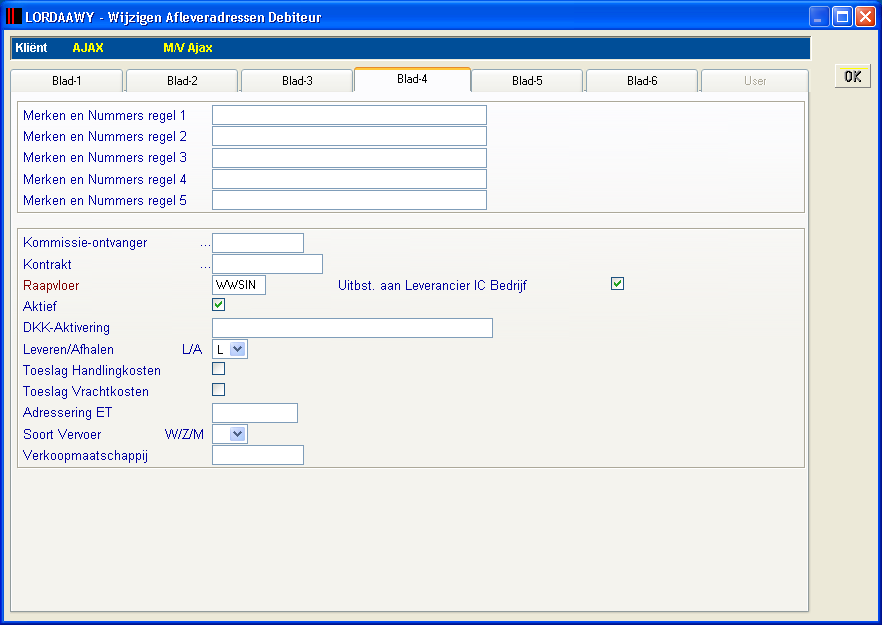
Task: Click the Verkoopmaatschappij input field
Action: (x=258, y=455)
